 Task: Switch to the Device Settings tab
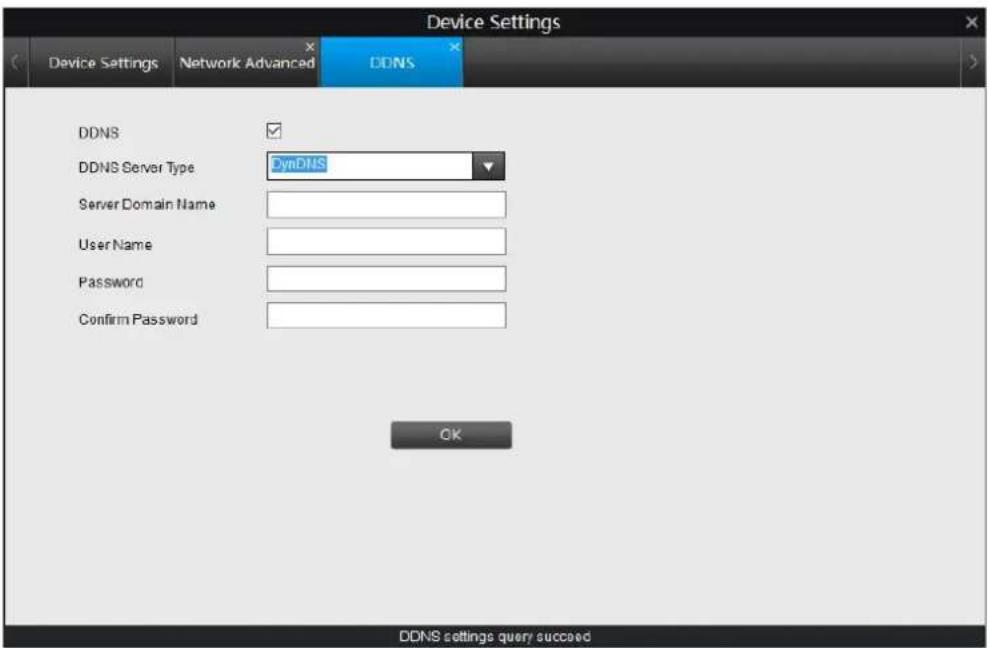point(103,63)
